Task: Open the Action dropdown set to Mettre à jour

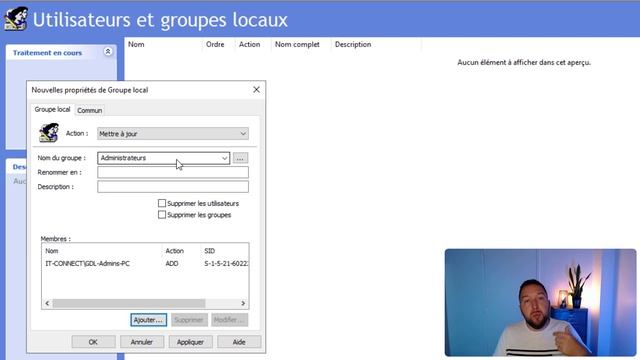Action: pyautogui.click(x=173, y=133)
